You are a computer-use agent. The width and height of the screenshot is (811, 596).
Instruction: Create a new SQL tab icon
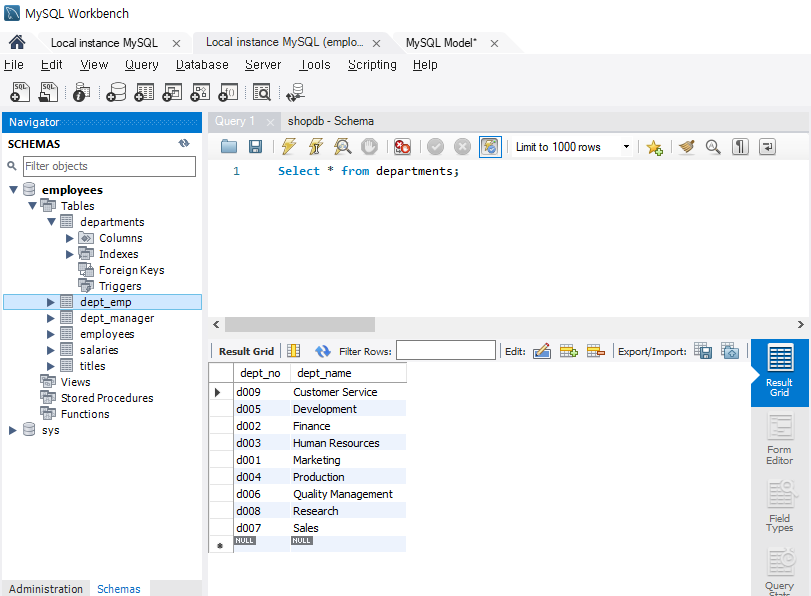[x=20, y=92]
